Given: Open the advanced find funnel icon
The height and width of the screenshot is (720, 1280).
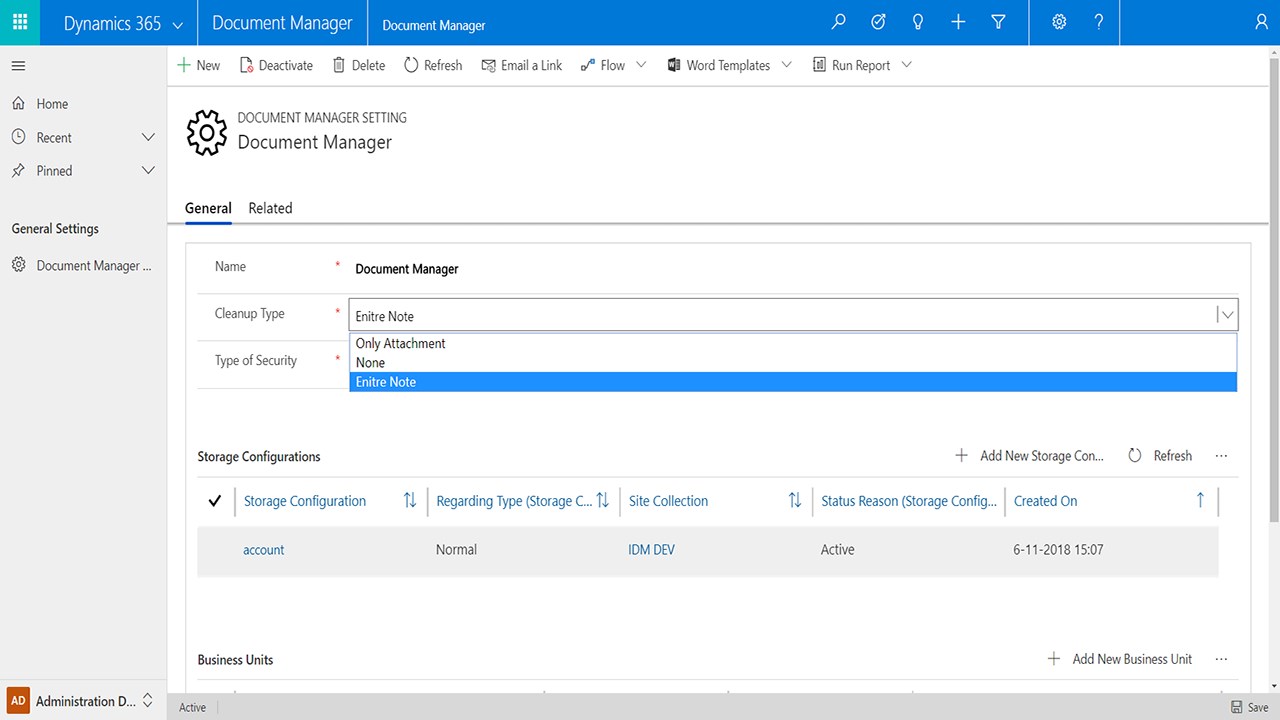Looking at the screenshot, I should [998, 22].
